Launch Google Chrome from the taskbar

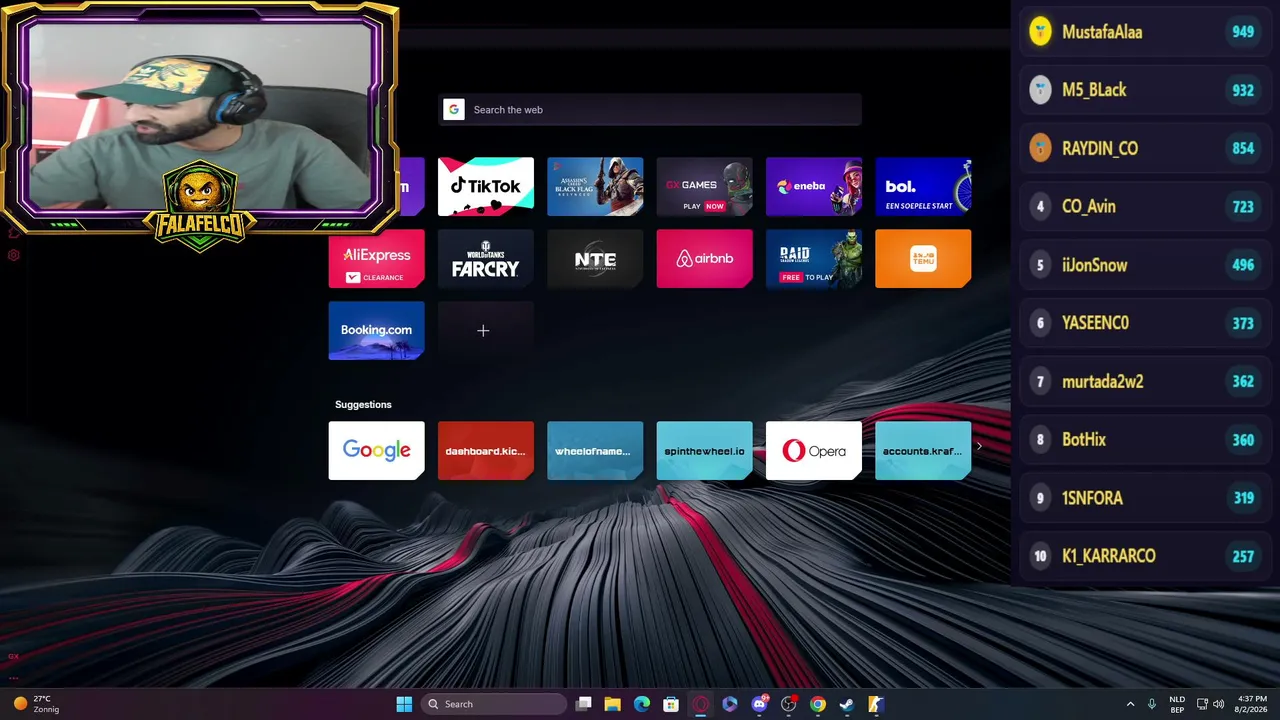(818, 704)
